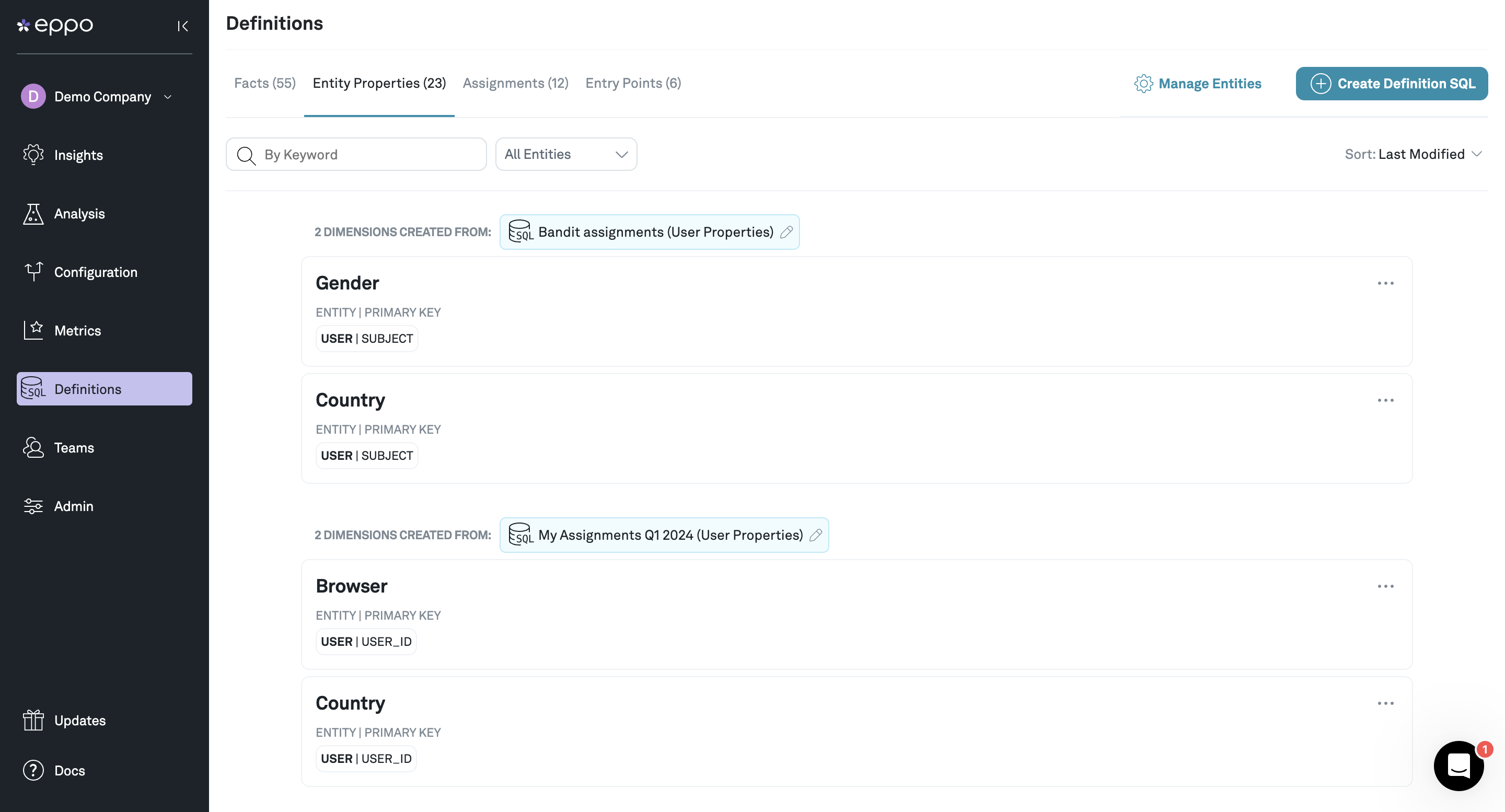Open the Sort: Last Modified dropdown
1505x812 pixels.
1413,154
